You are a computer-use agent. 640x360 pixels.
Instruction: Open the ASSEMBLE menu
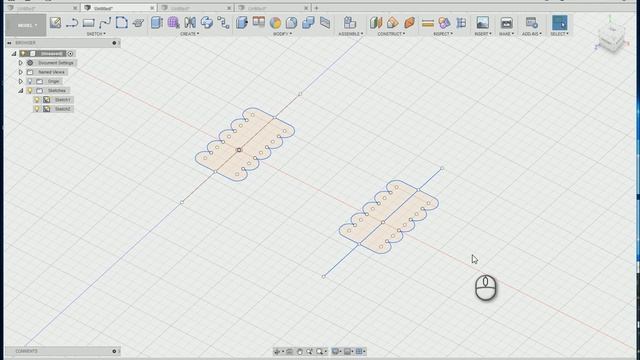coord(351,34)
